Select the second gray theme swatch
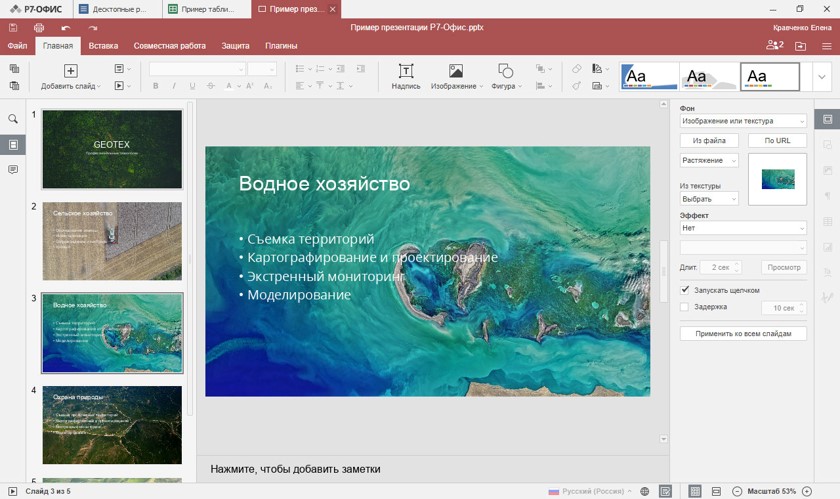 [709, 77]
